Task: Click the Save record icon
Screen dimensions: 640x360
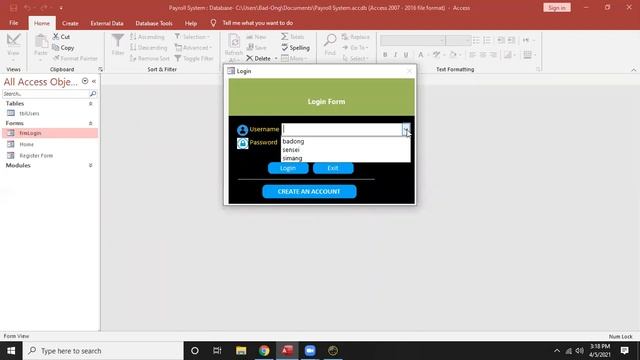Action: pos(250,48)
